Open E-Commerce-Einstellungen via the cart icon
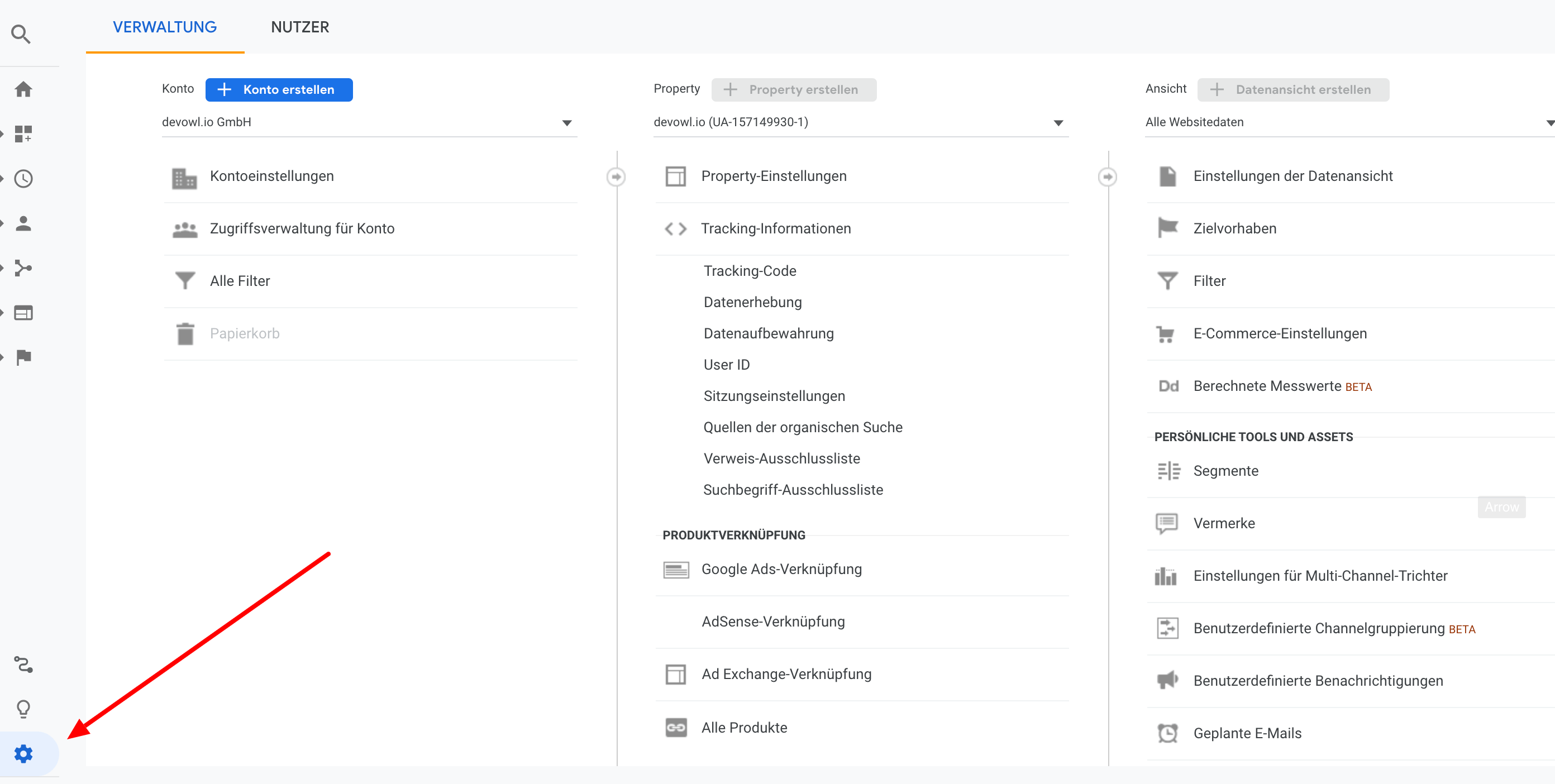The height and width of the screenshot is (784, 1555). (x=1167, y=333)
